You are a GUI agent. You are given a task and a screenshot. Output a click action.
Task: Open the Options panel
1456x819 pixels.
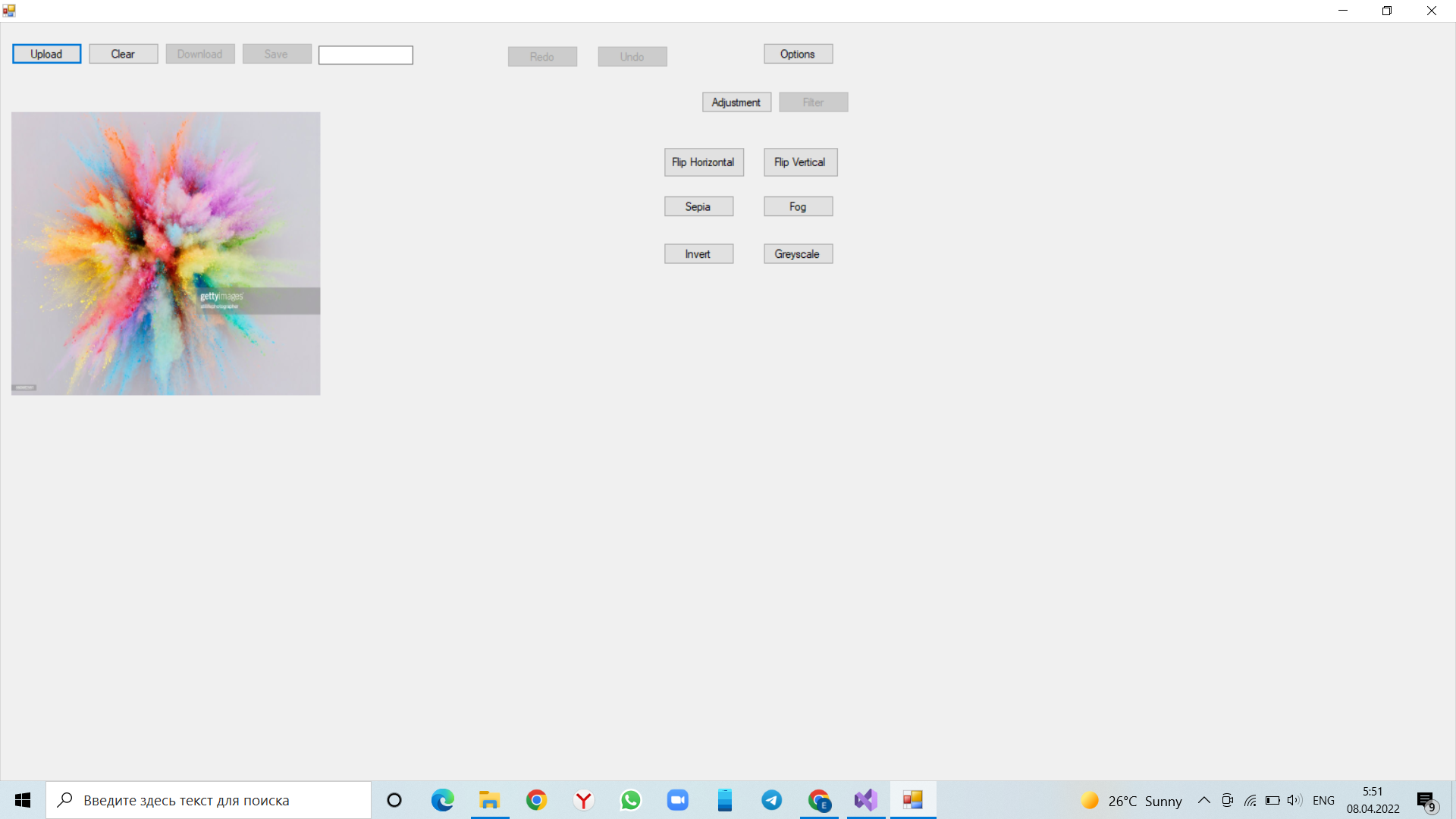[x=798, y=53]
